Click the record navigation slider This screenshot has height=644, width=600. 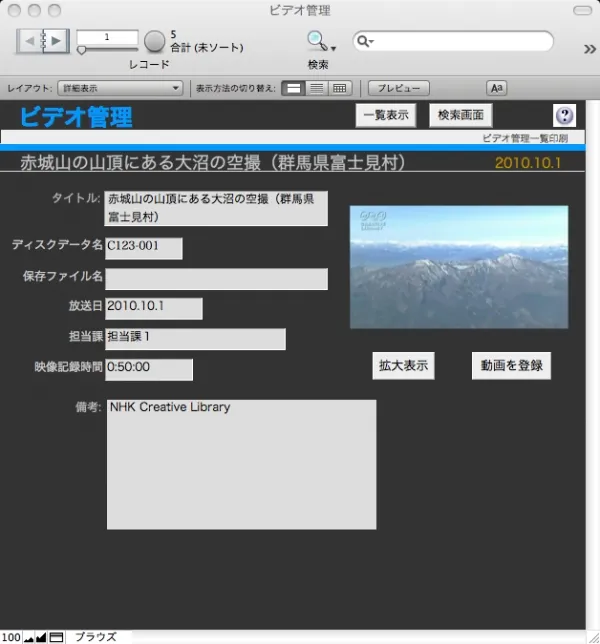(x=107, y=49)
